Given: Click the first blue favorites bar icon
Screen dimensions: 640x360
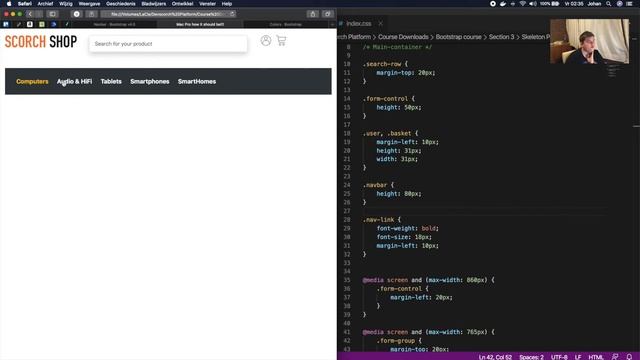Looking at the screenshot, I should [x=6, y=24].
